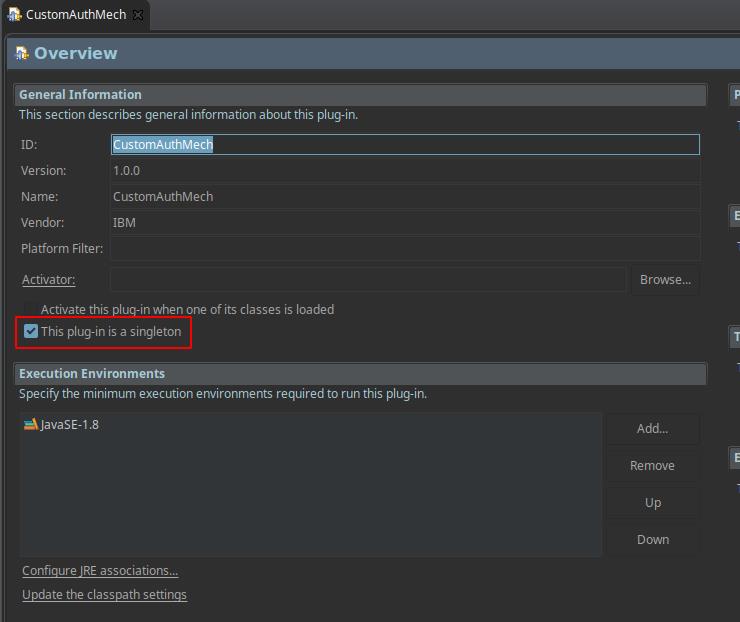
Task: Collapse the General Information section header
Action: [360, 94]
